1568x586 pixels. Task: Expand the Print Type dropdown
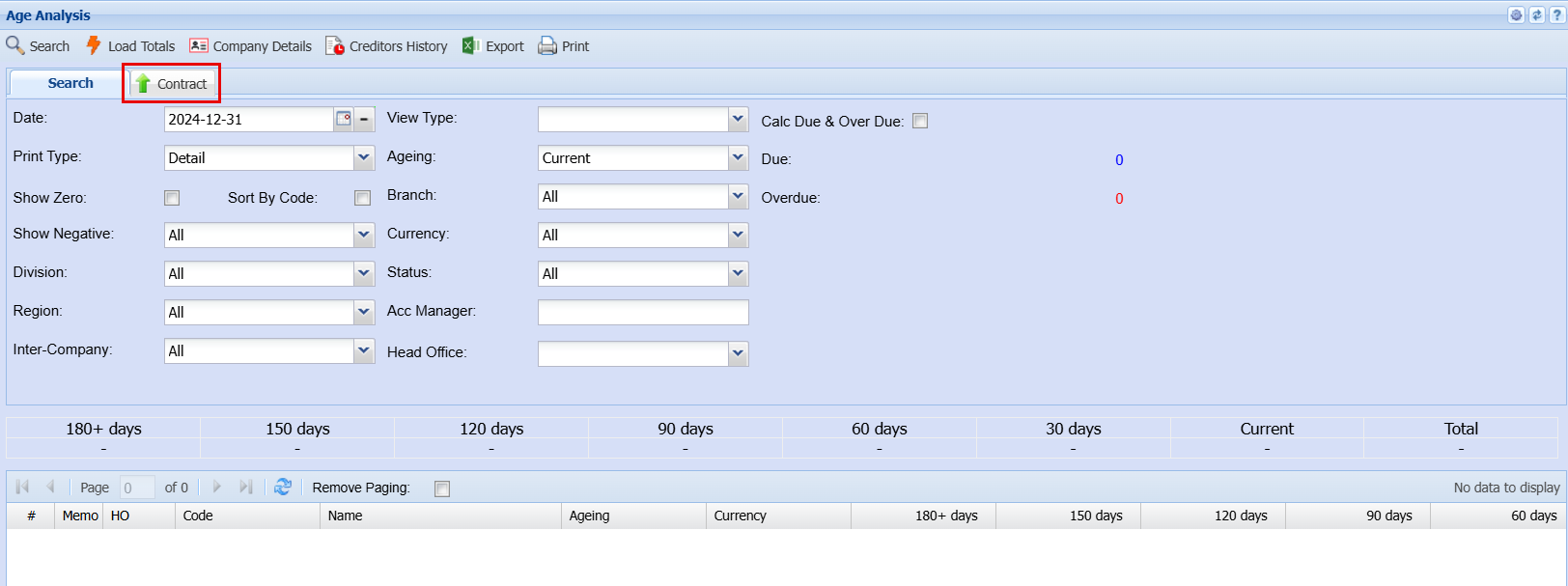click(364, 157)
